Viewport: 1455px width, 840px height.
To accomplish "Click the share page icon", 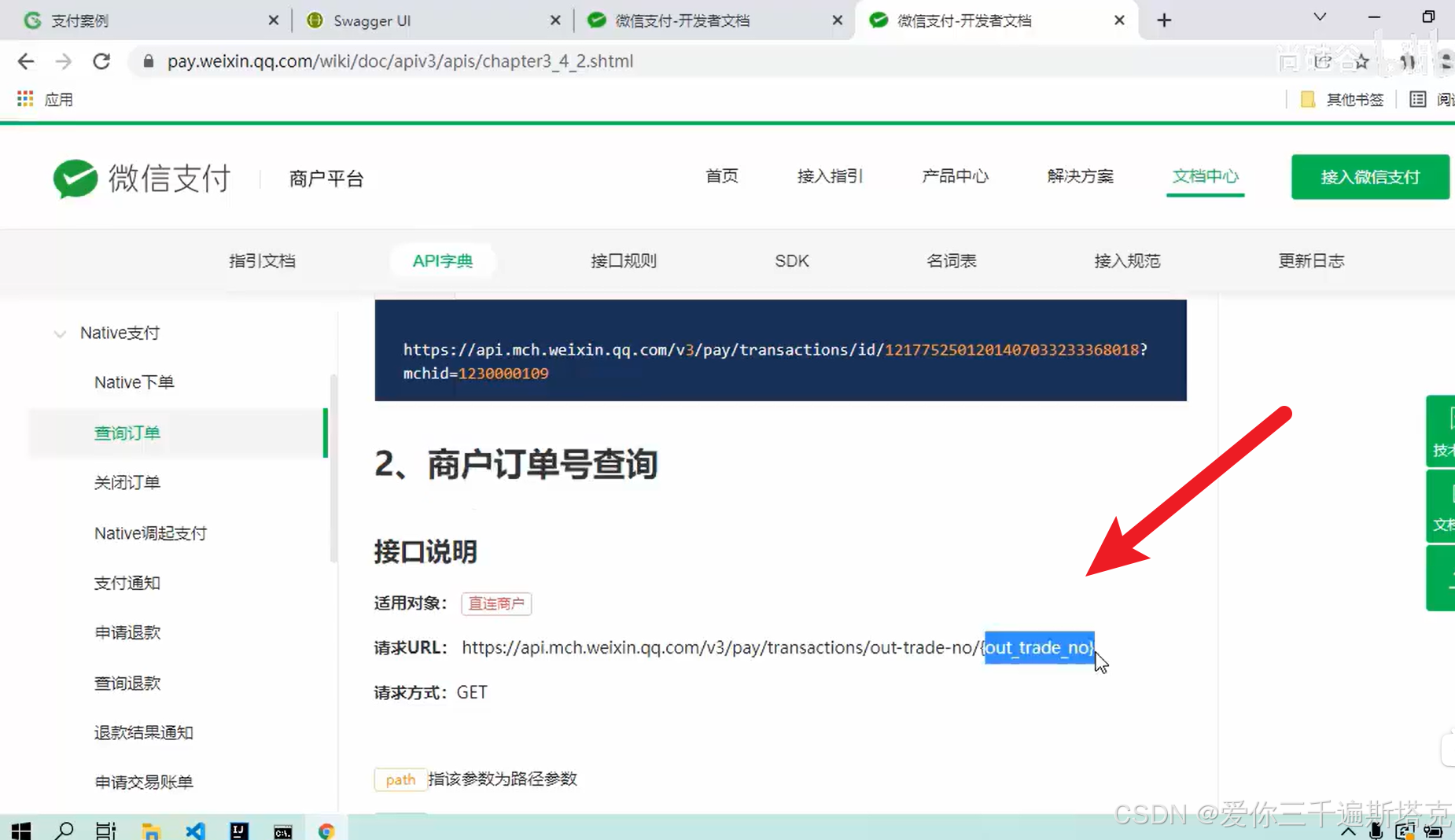I will click(x=1324, y=61).
